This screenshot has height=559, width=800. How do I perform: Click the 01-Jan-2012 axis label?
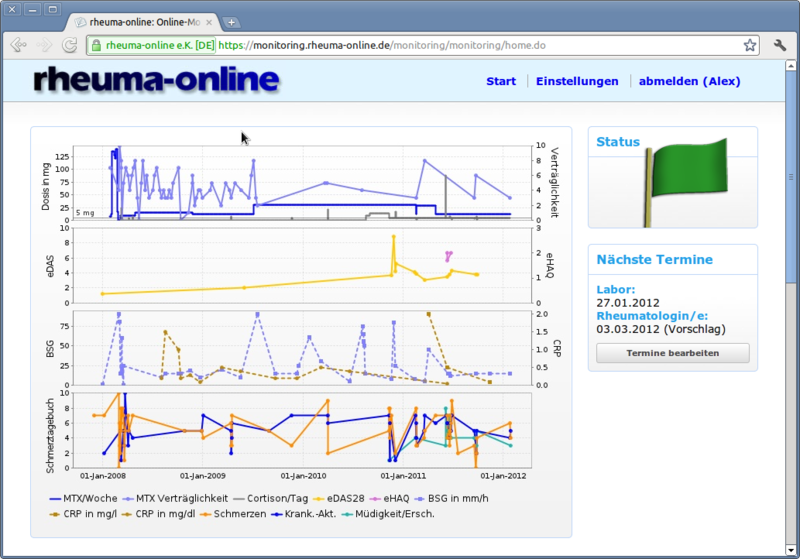503,476
